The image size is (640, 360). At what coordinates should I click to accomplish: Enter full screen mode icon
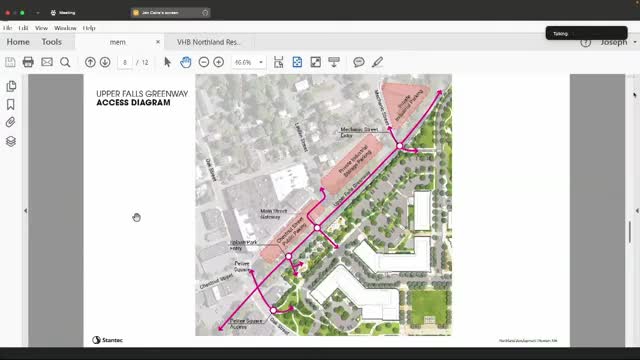[316, 62]
